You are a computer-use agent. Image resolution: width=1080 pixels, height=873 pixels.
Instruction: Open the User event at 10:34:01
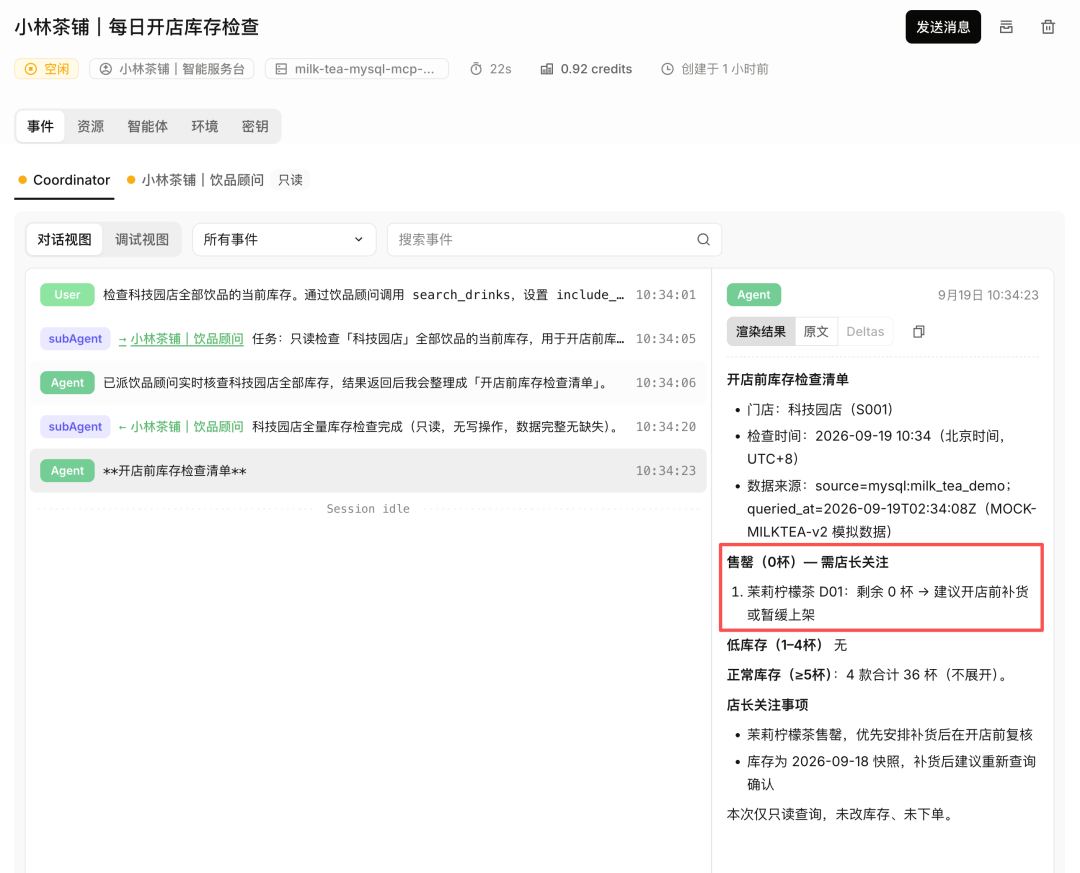coord(368,294)
